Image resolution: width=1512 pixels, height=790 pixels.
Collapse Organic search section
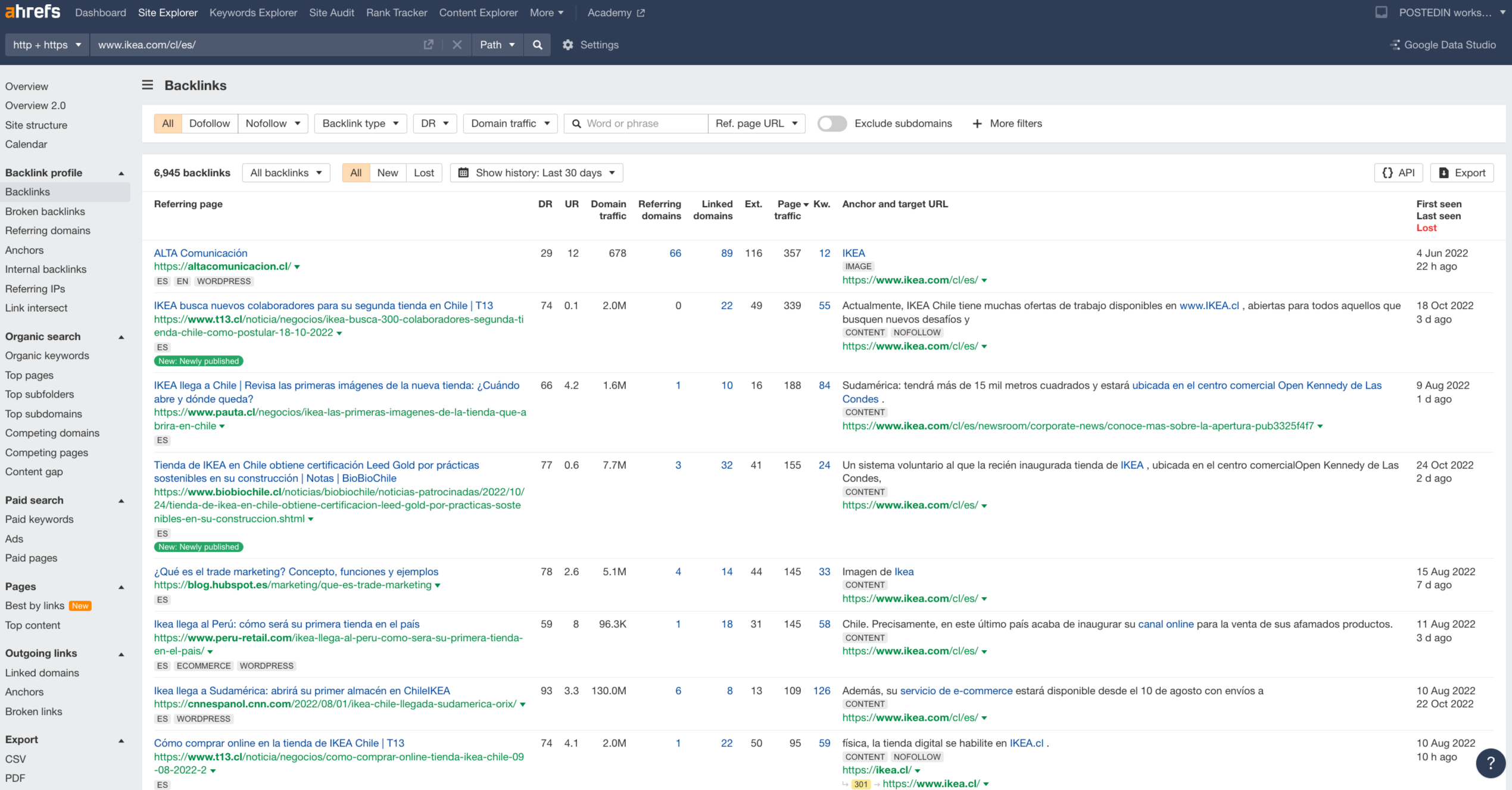121,337
